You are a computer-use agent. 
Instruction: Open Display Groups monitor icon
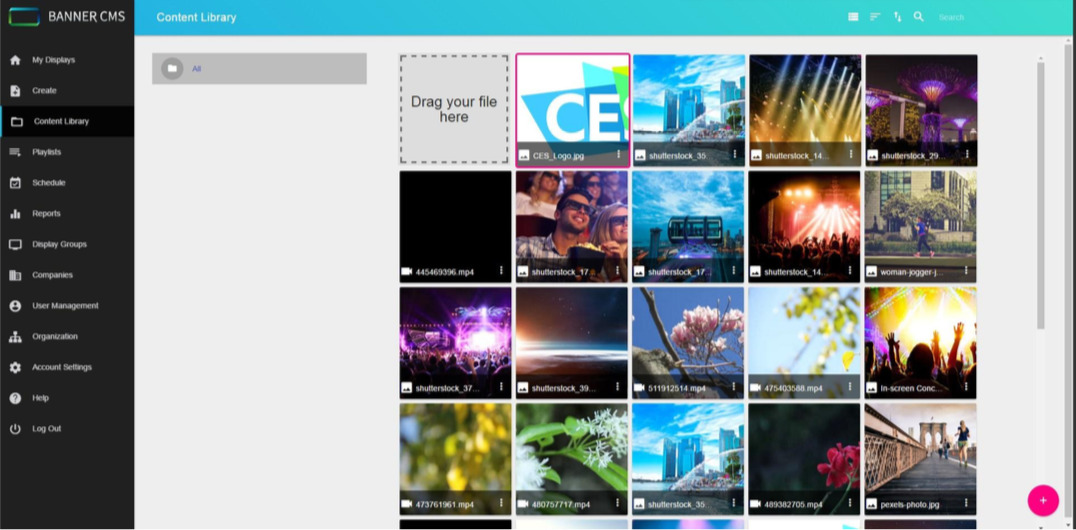[x=15, y=244]
